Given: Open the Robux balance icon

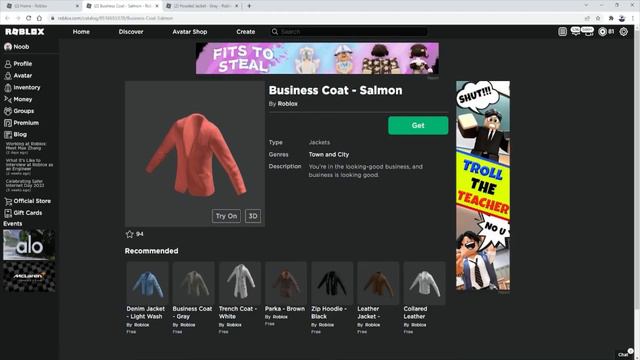Looking at the screenshot, I should [x=602, y=31].
